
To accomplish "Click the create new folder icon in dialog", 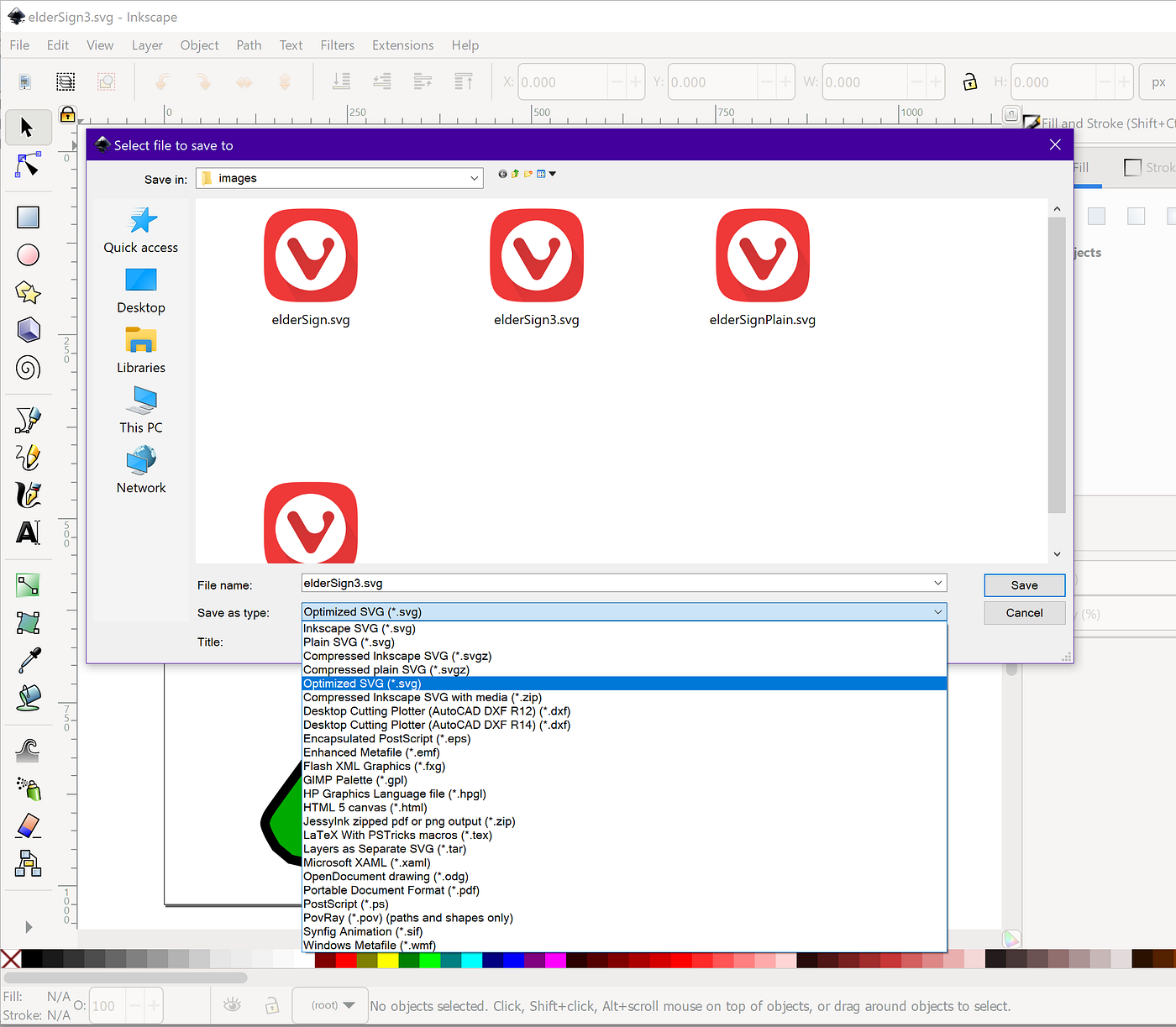I will [528, 174].
